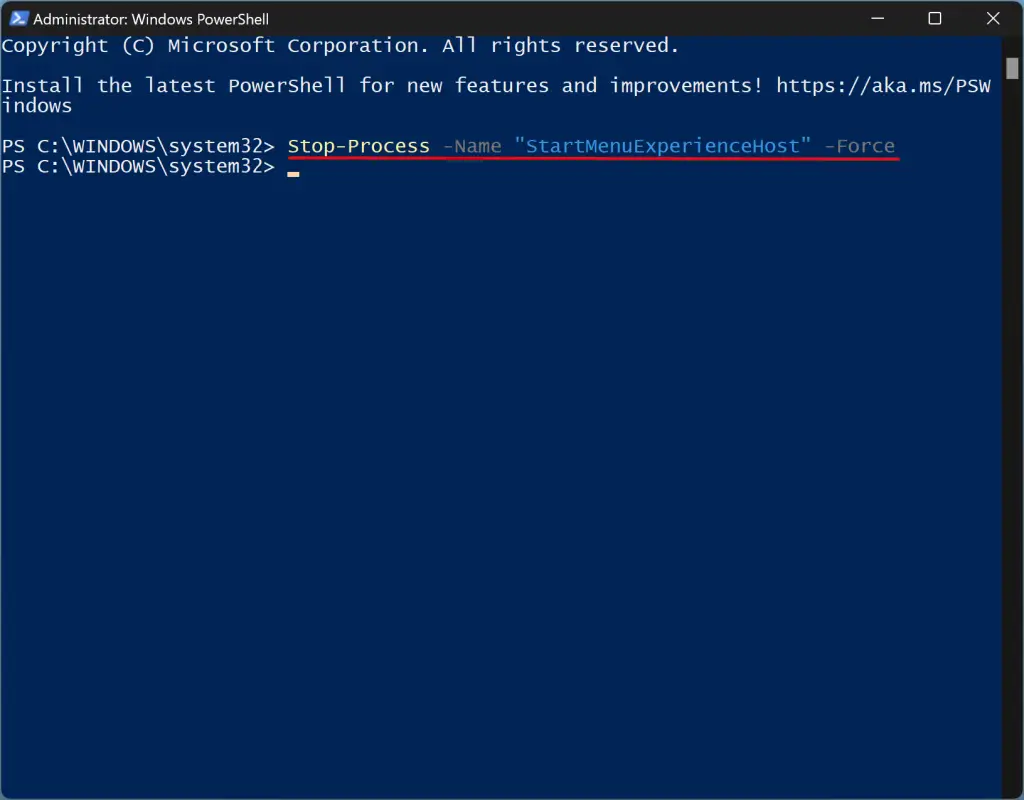Click the latest PowerShell install message line

[400, 85]
